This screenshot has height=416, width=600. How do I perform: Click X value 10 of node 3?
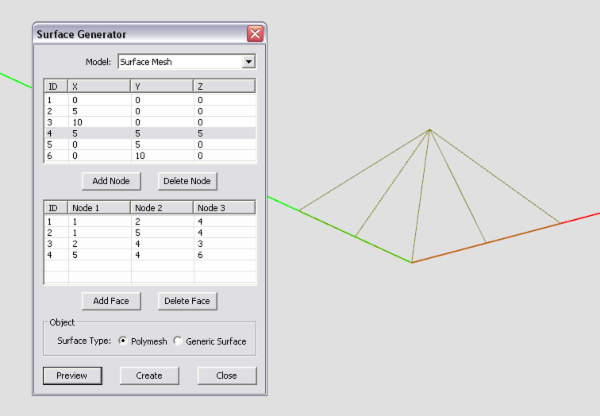tap(78, 122)
